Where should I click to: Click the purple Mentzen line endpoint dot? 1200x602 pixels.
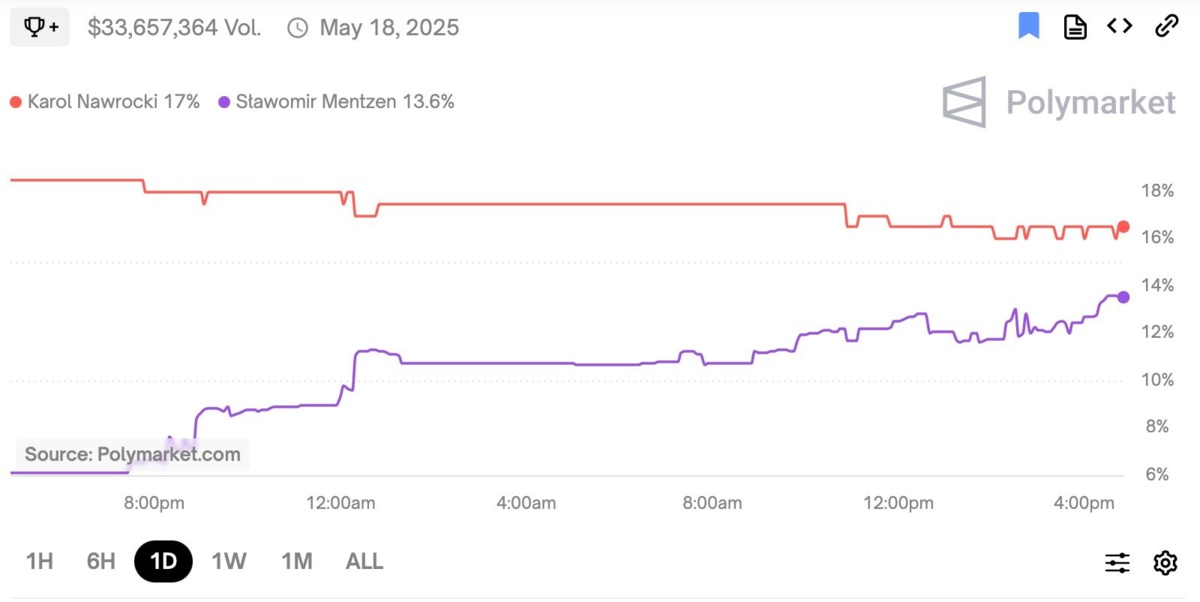pyautogui.click(x=1123, y=297)
